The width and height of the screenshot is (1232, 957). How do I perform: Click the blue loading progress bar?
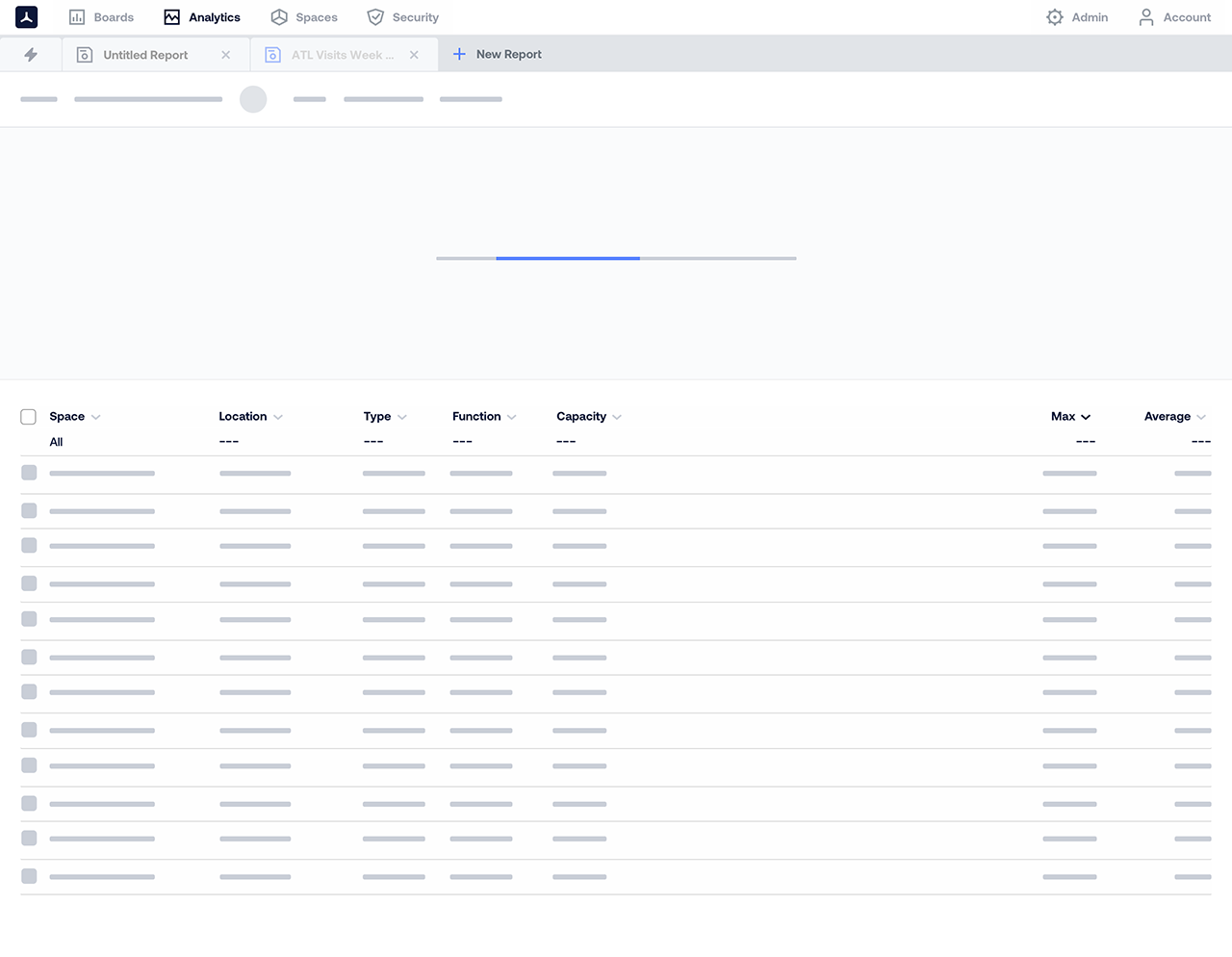pyautogui.click(x=568, y=258)
